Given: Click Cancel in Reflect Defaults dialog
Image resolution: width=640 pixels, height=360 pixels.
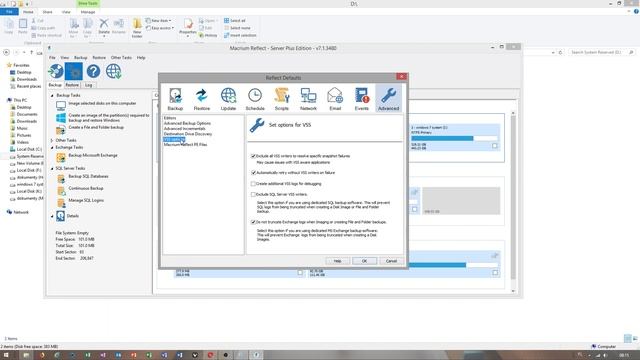Looking at the screenshot, I should pos(391,261).
